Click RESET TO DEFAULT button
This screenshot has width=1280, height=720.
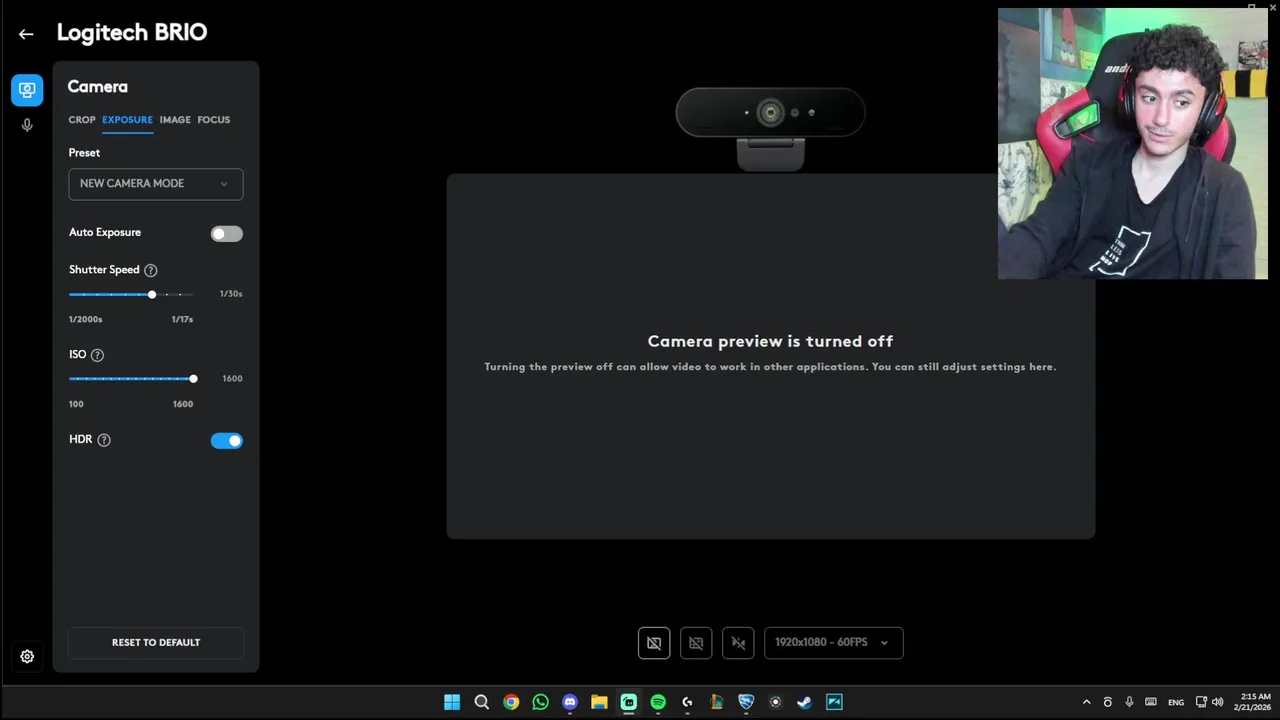click(x=156, y=643)
